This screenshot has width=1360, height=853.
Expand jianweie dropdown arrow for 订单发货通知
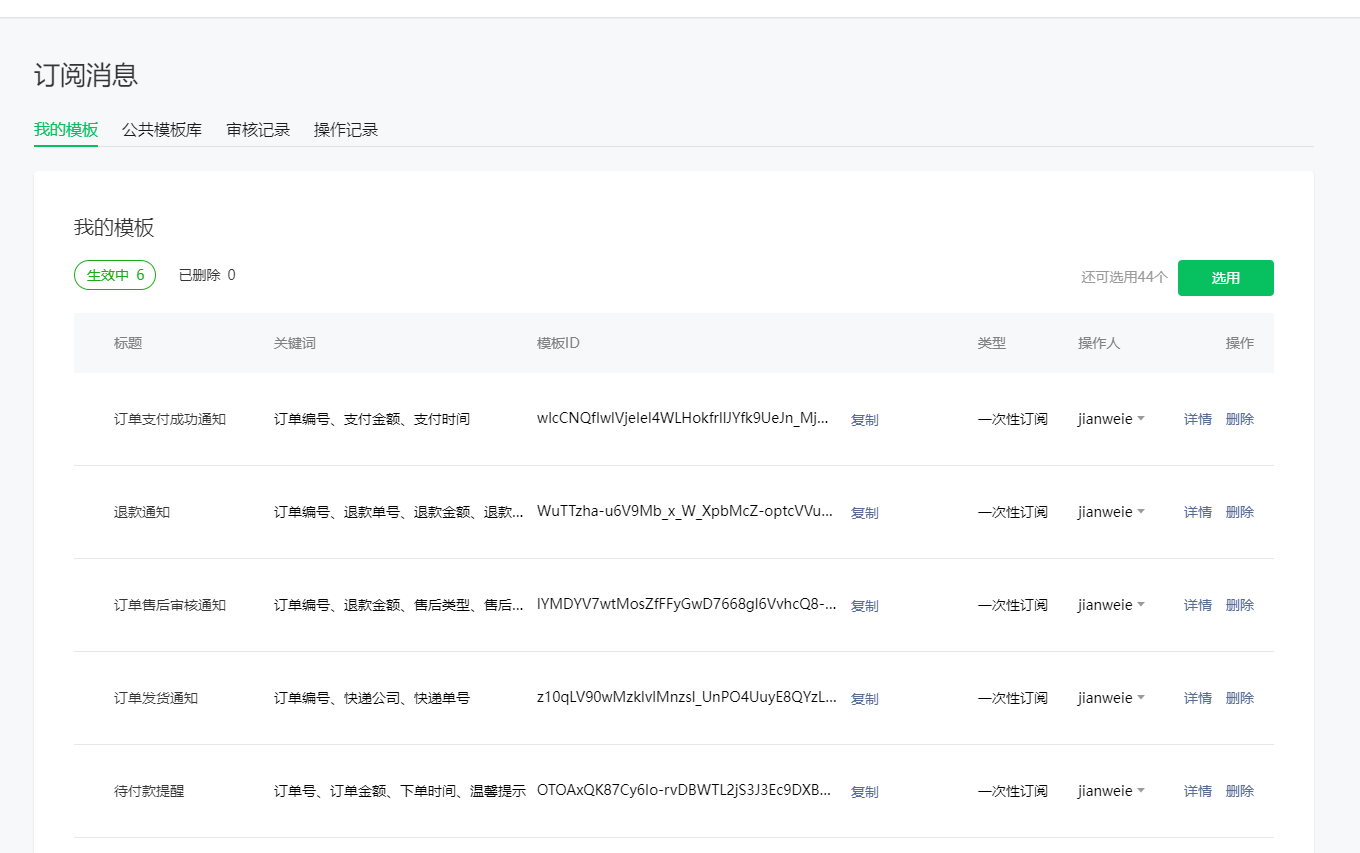point(1141,699)
